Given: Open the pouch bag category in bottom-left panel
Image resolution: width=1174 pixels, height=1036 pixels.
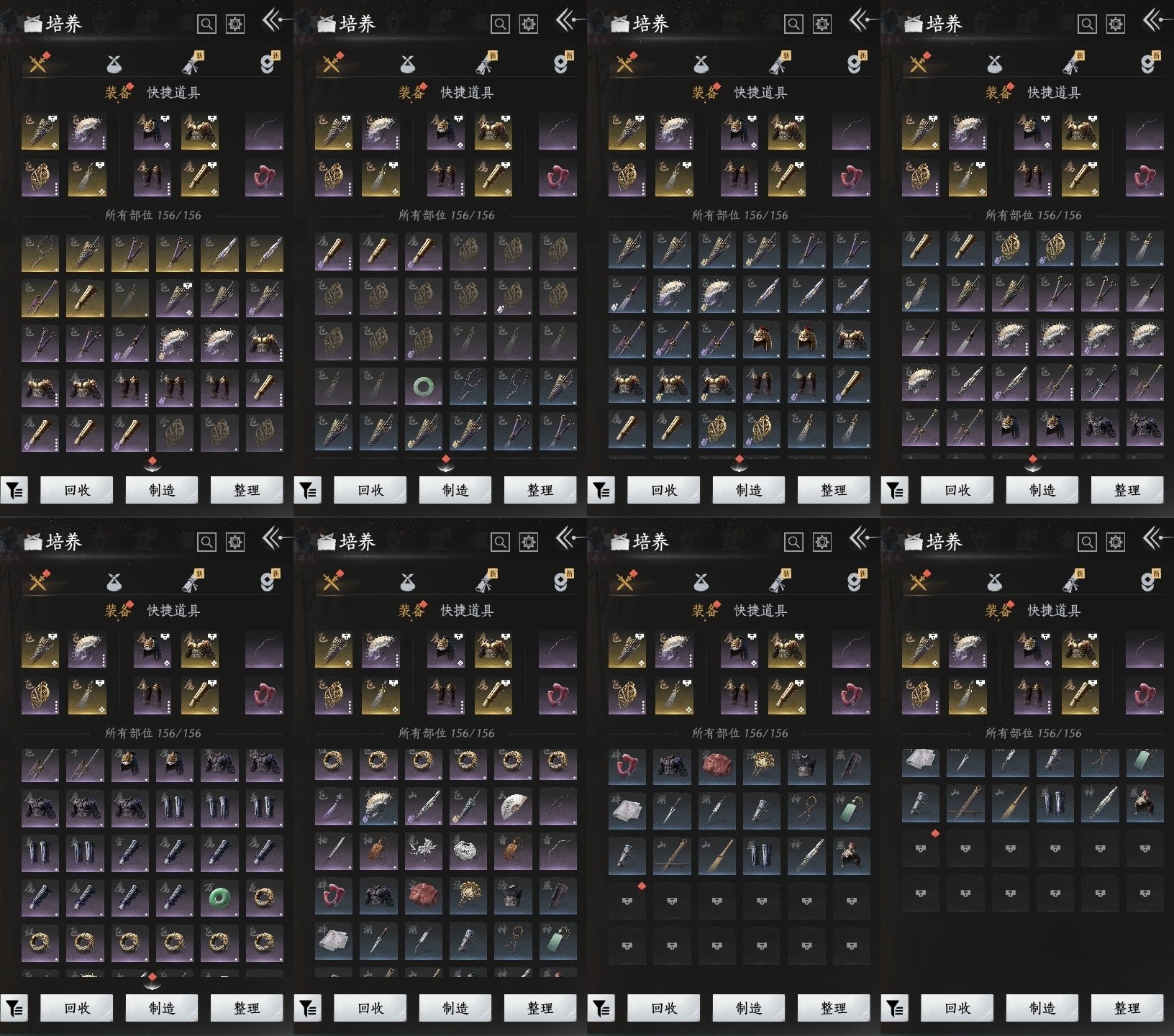Looking at the screenshot, I should click(114, 581).
